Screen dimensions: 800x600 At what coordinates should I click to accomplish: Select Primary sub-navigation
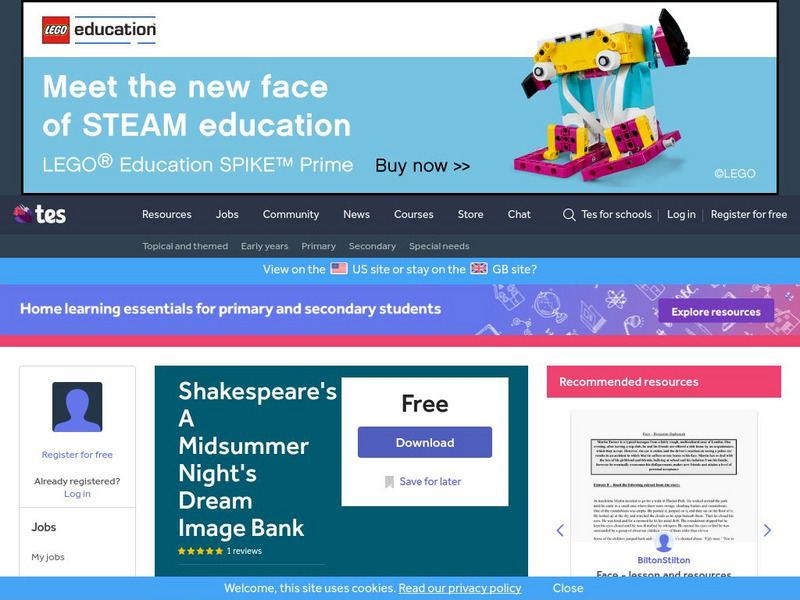click(x=318, y=246)
